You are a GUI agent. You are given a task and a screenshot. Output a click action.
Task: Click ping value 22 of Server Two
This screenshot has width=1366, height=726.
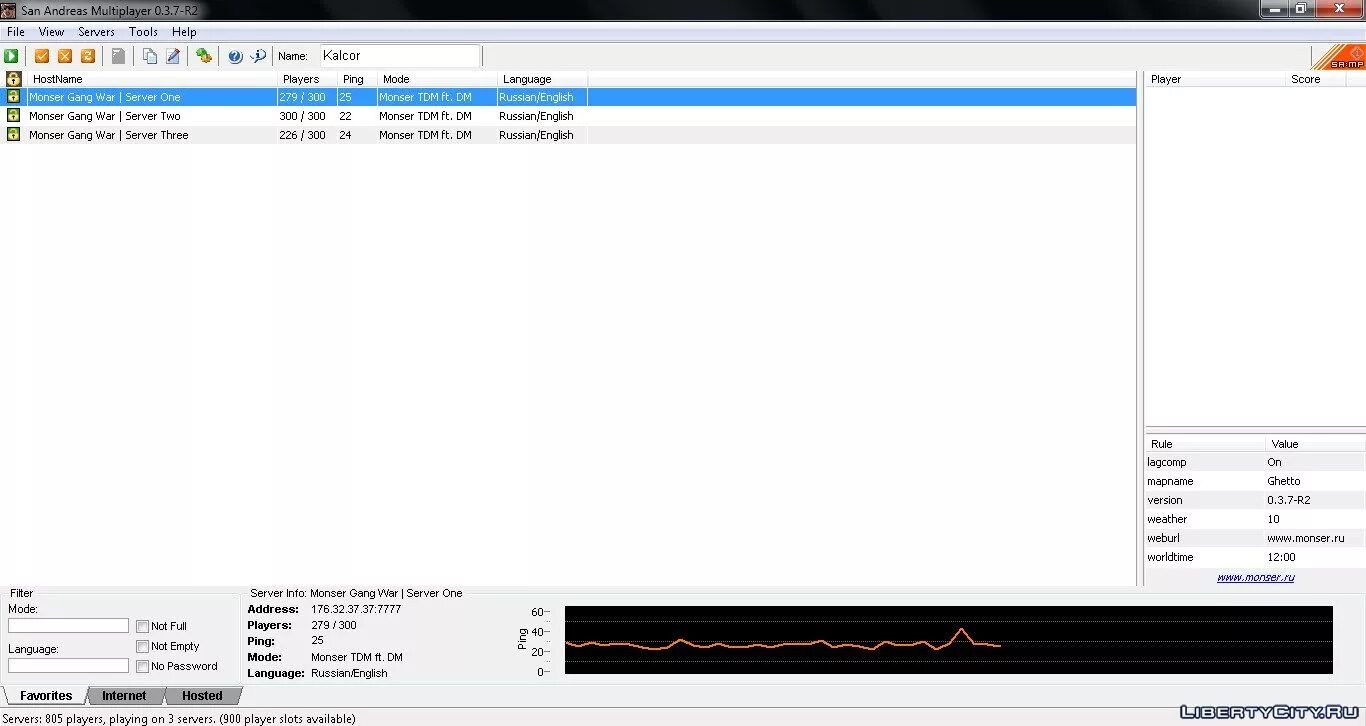click(x=345, y=116)
